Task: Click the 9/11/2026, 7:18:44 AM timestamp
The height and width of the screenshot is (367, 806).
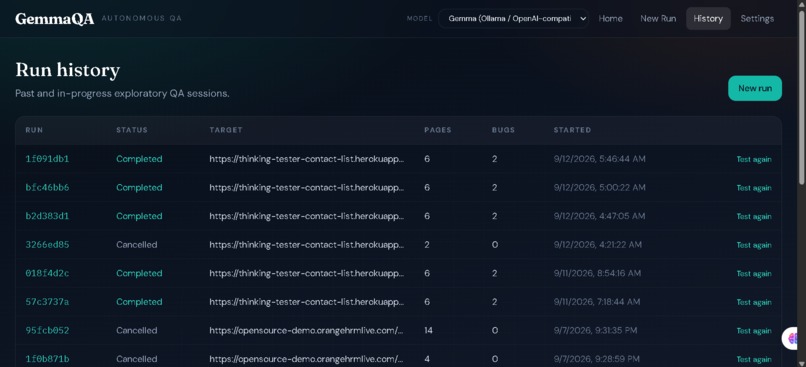Action: click(x=597, y=302)
